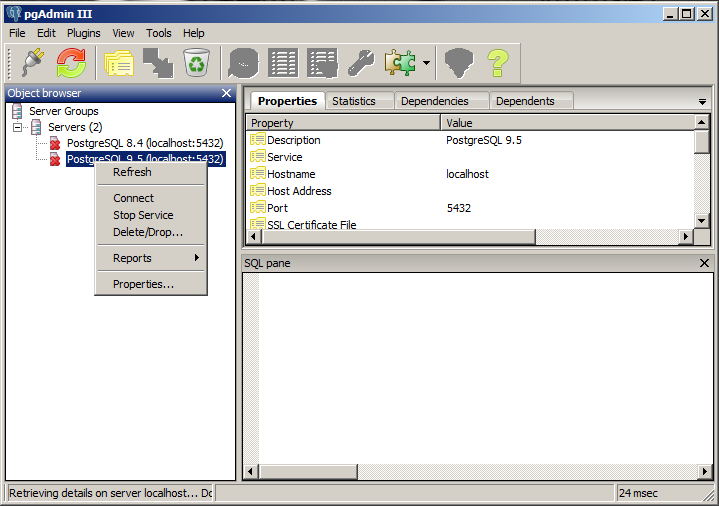
Task: Click the Hostname property row icon
Action: tap(258, 173)
